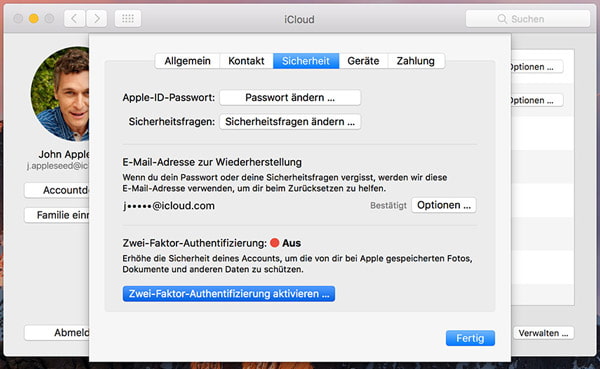Switch to the Kontakt tab
This screenshot has height=369, width=600.
(246, 61)
